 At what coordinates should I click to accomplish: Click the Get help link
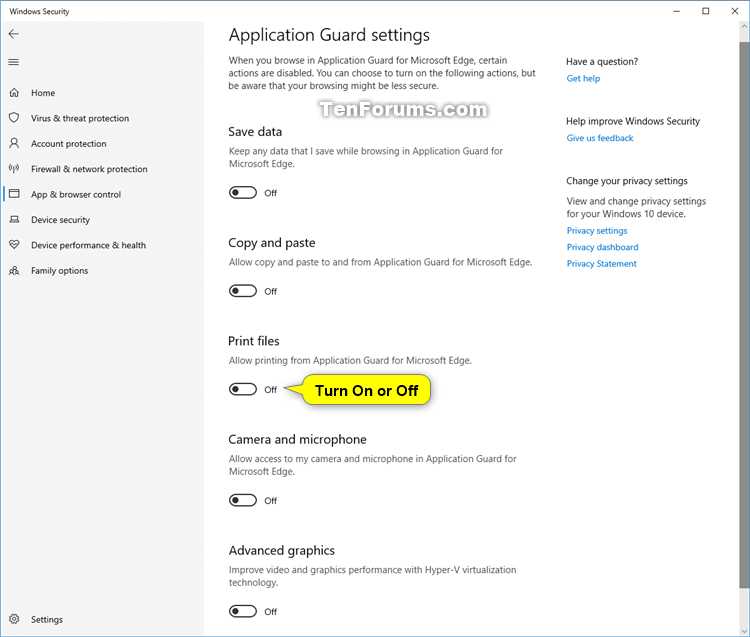click(x=583, y=78)
